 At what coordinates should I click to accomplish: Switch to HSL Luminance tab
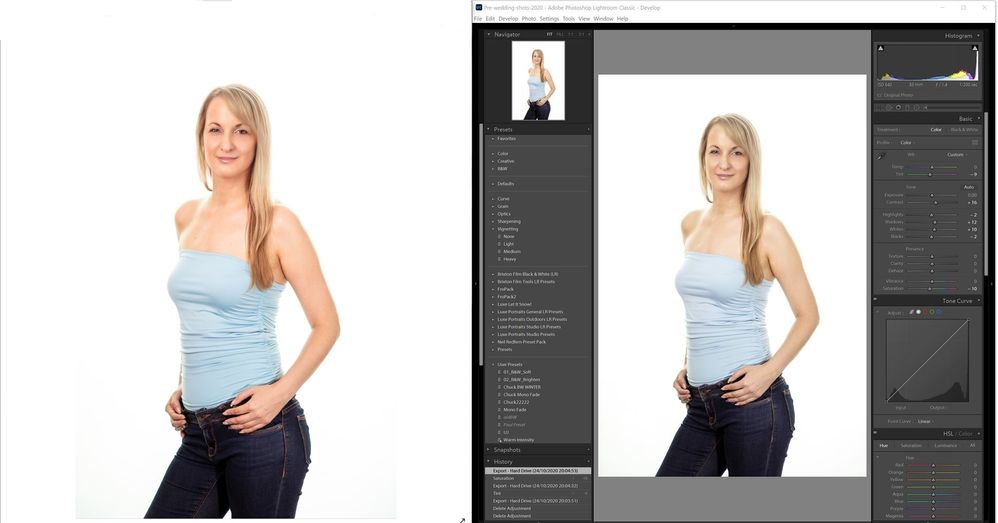tap(946, 445)
